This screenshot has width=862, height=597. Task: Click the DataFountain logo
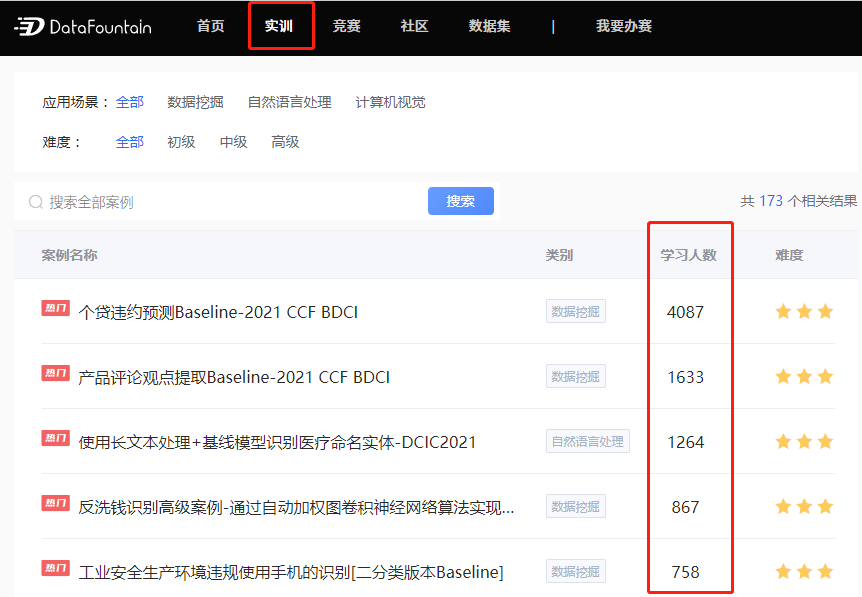click(x=83, y=26)
